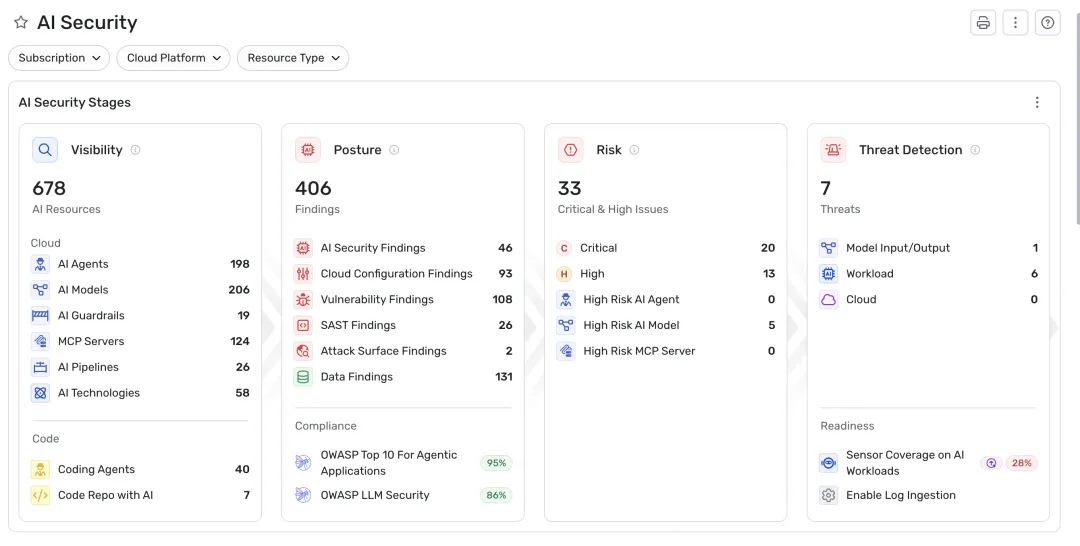Star the AI Security page as favorite
Viewport: 1080px width, 546px height.
coord(21,23)
